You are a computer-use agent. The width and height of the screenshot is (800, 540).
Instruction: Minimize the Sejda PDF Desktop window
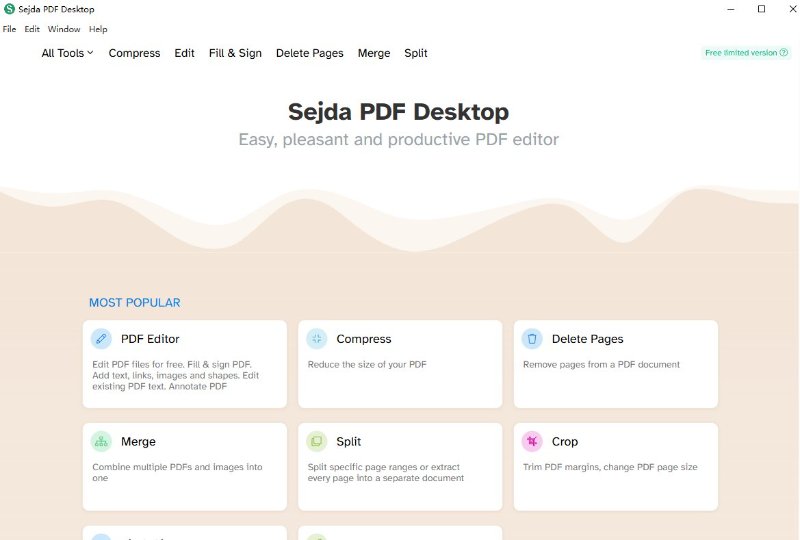[x=731, y=9]
